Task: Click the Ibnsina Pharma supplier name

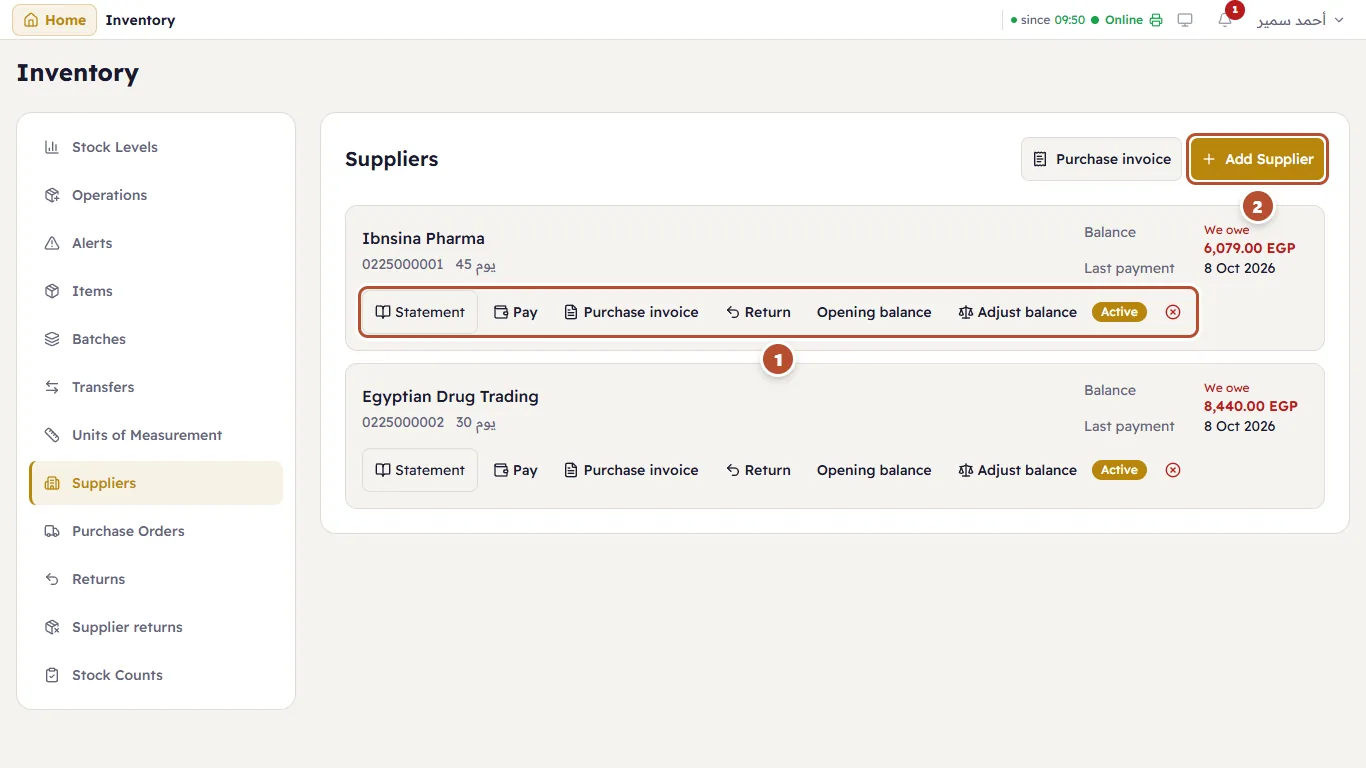Action: (423, 238)
